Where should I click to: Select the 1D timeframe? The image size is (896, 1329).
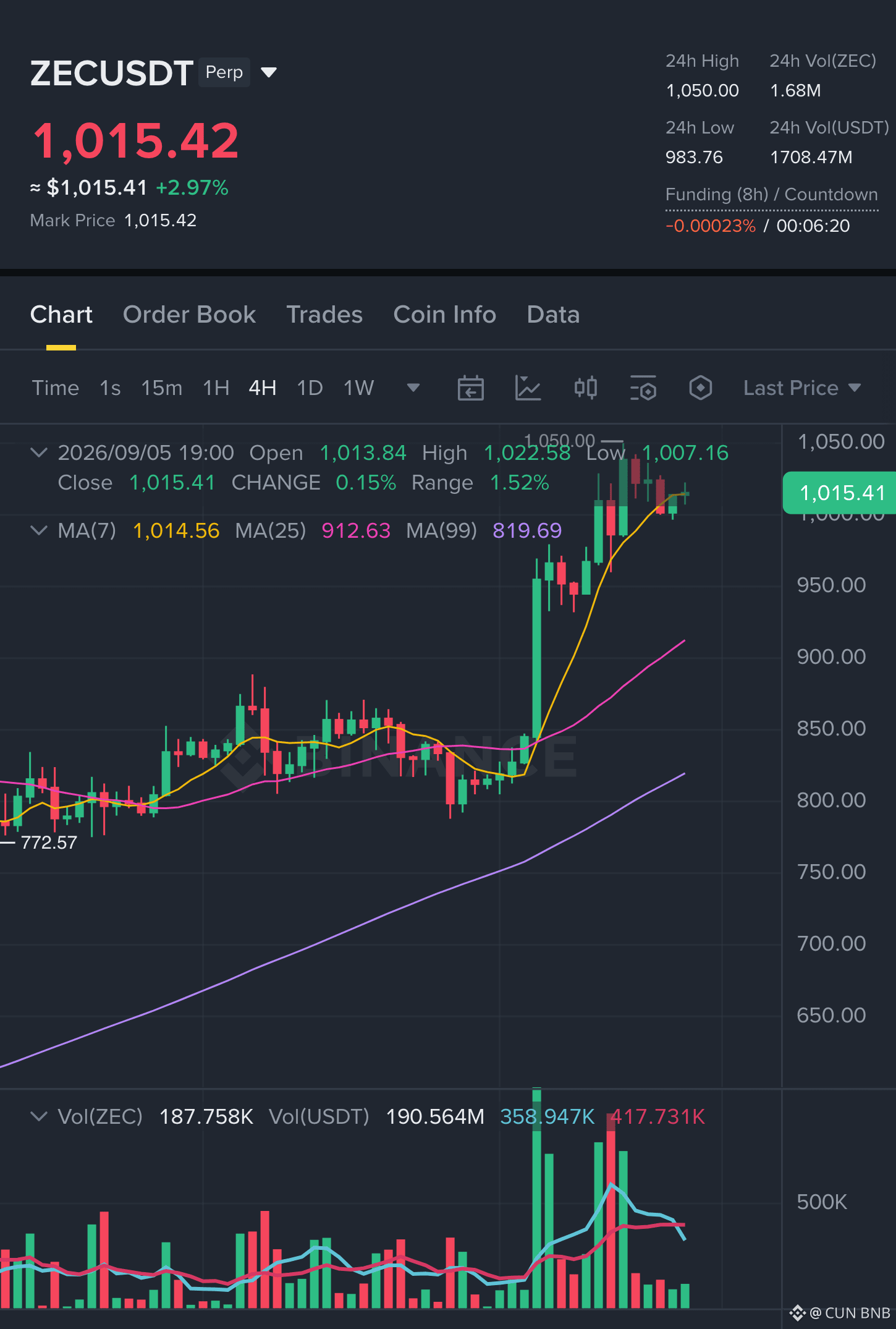click(310, 388)
